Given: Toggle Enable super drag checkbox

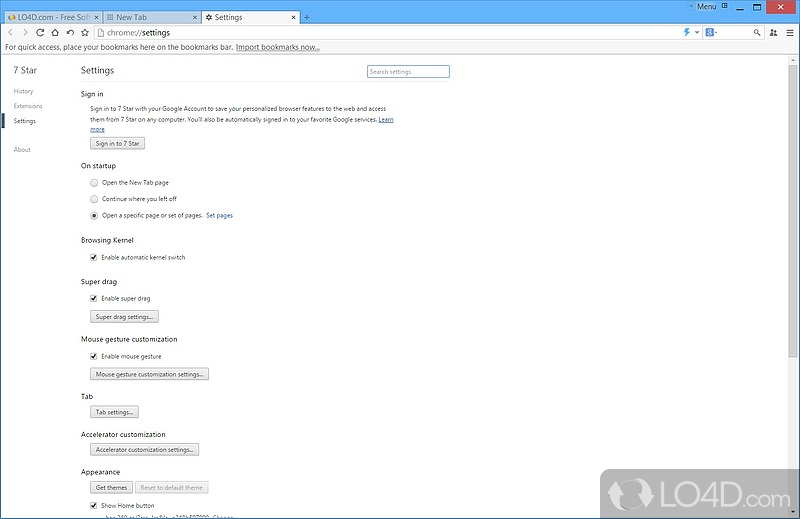Looking at the screenshot, I should coord(93,298).
